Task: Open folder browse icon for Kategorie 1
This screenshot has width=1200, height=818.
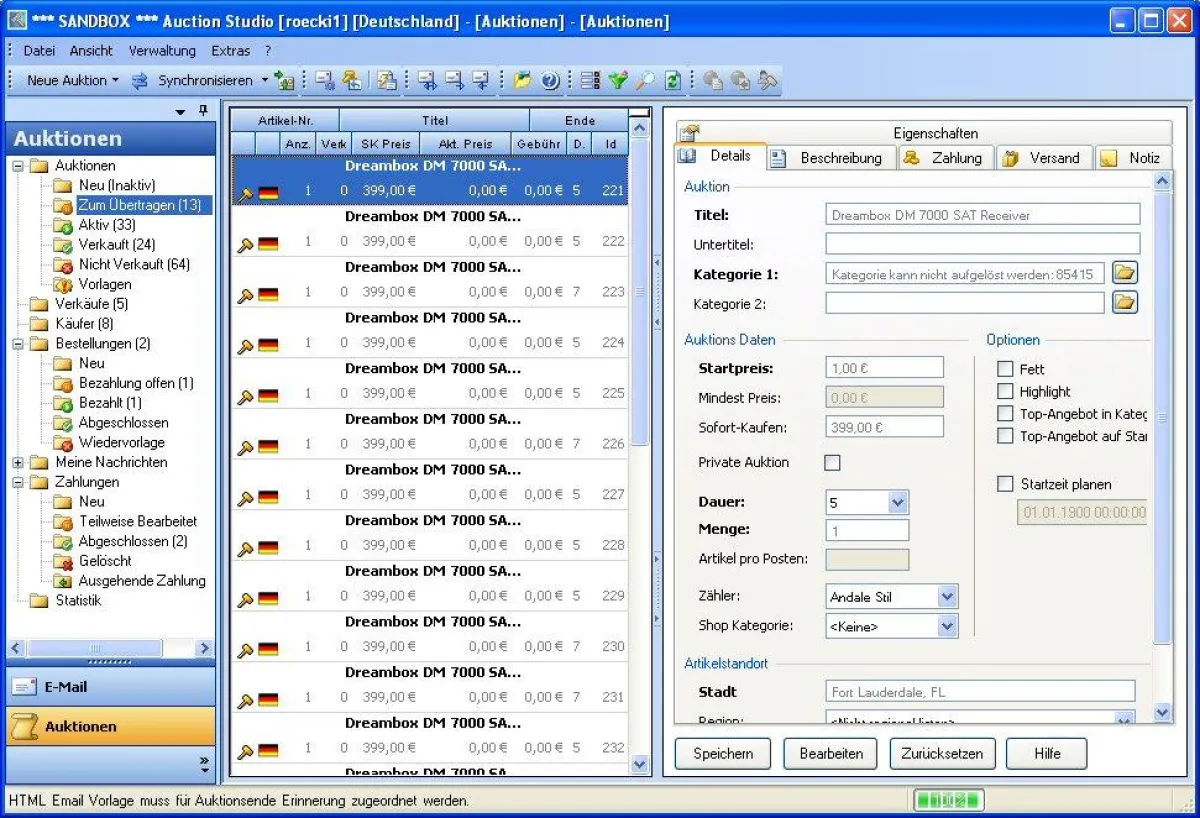Action: (1125, 273)
